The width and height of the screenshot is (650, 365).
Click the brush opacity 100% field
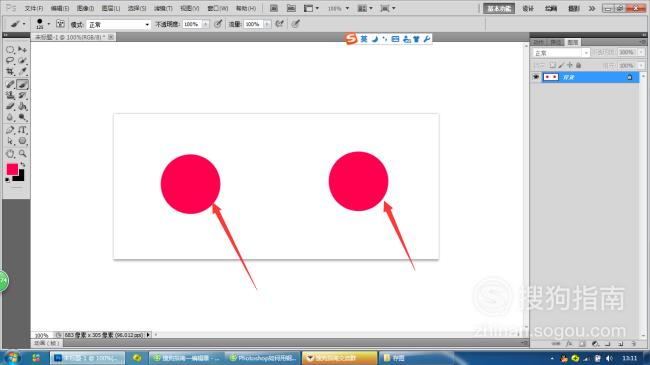pyautogui.click(x=192, y=24)
